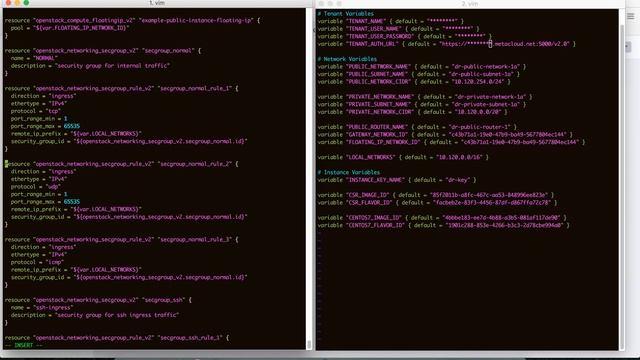Click the "secgroup_normal" resource declaration line
Image resolution: width=640 pixels, height=360 pixels.
pos(103,51)
